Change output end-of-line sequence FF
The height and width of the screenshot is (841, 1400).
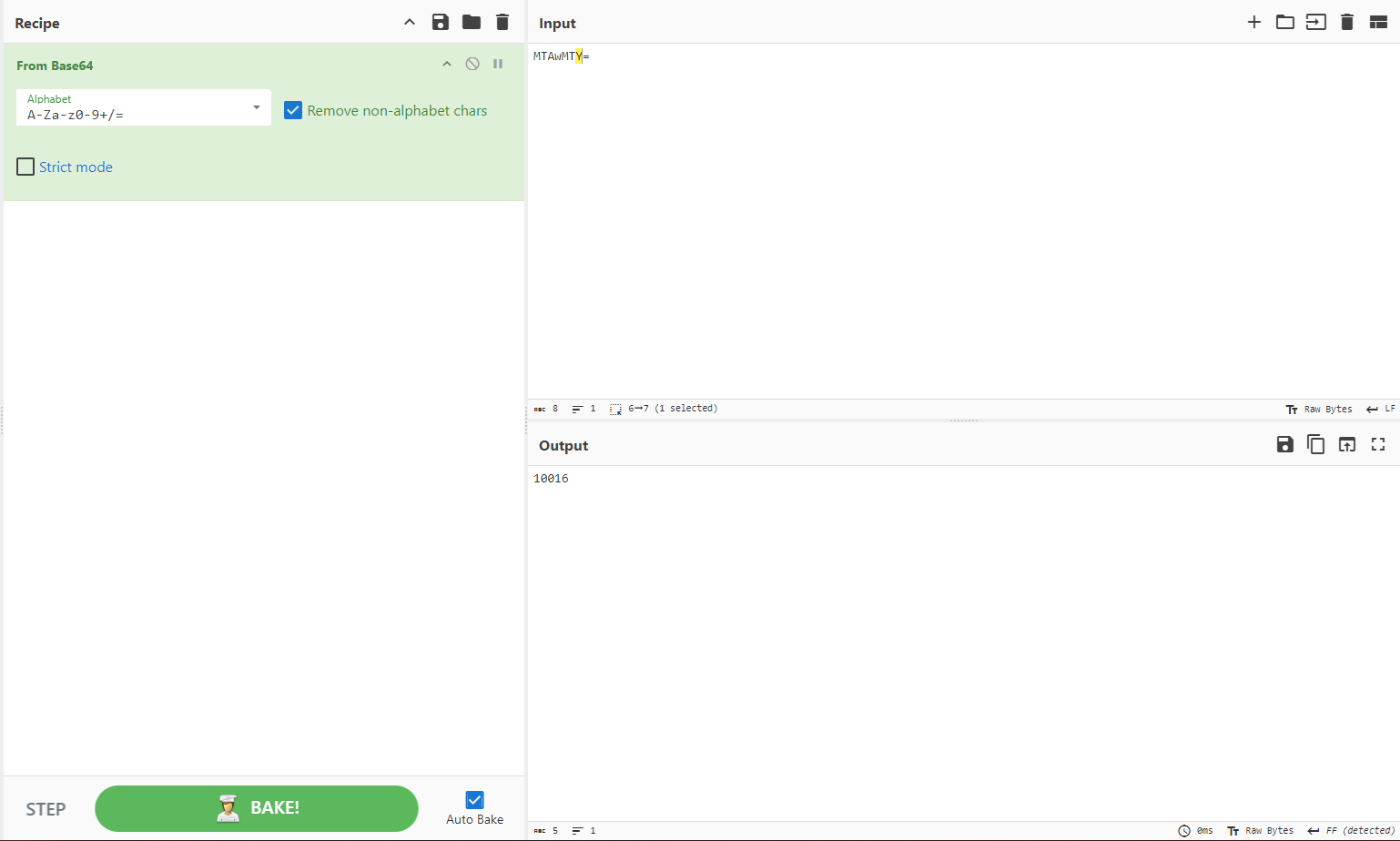click(1351, 831)
